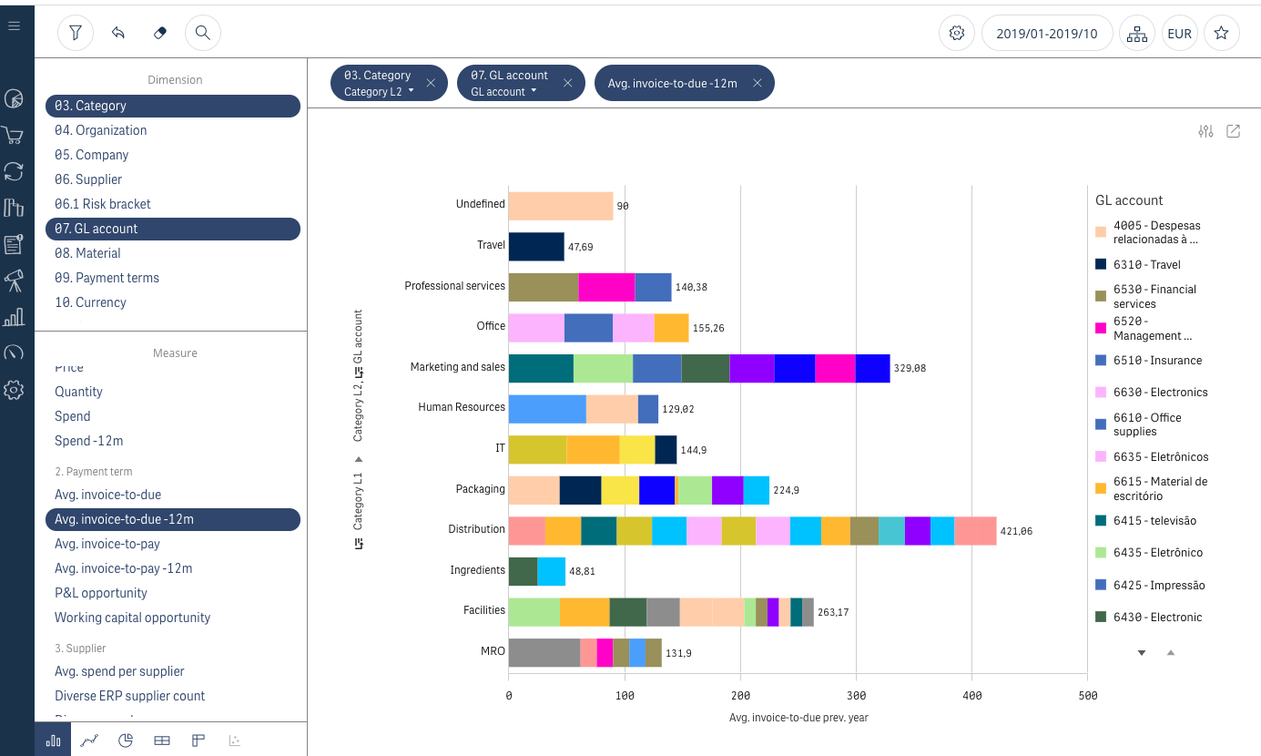
Task: Click the 6310 - Travel legend swatch
Action: (1101, 265)
